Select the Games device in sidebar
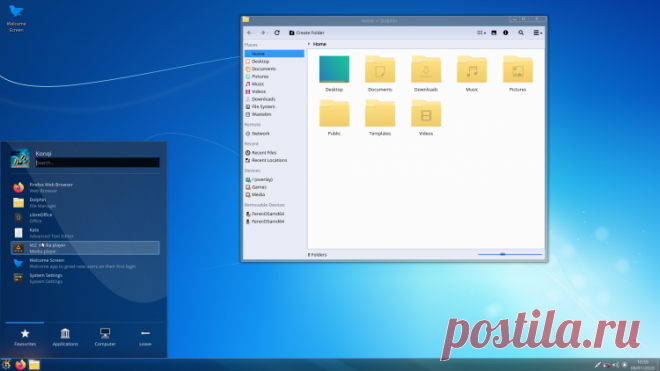This screenshot has width=660, height=371. [x=274, y=187]
